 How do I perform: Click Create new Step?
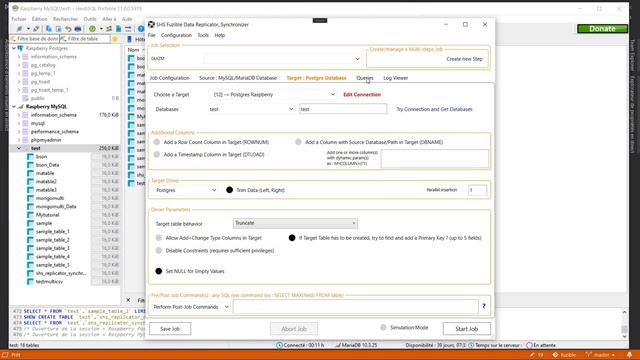464,59
